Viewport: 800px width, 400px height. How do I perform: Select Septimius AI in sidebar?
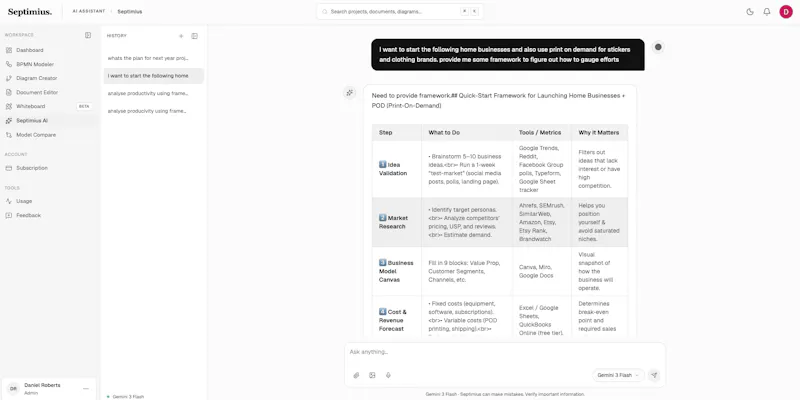32,120
